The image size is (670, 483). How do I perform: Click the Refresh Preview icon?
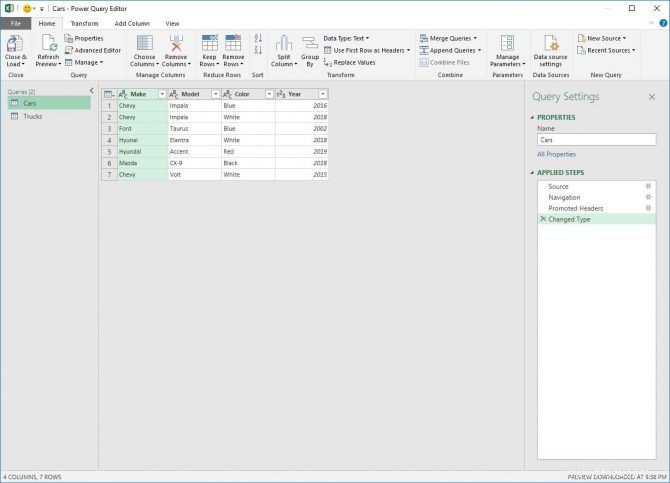tap(48, 44)
